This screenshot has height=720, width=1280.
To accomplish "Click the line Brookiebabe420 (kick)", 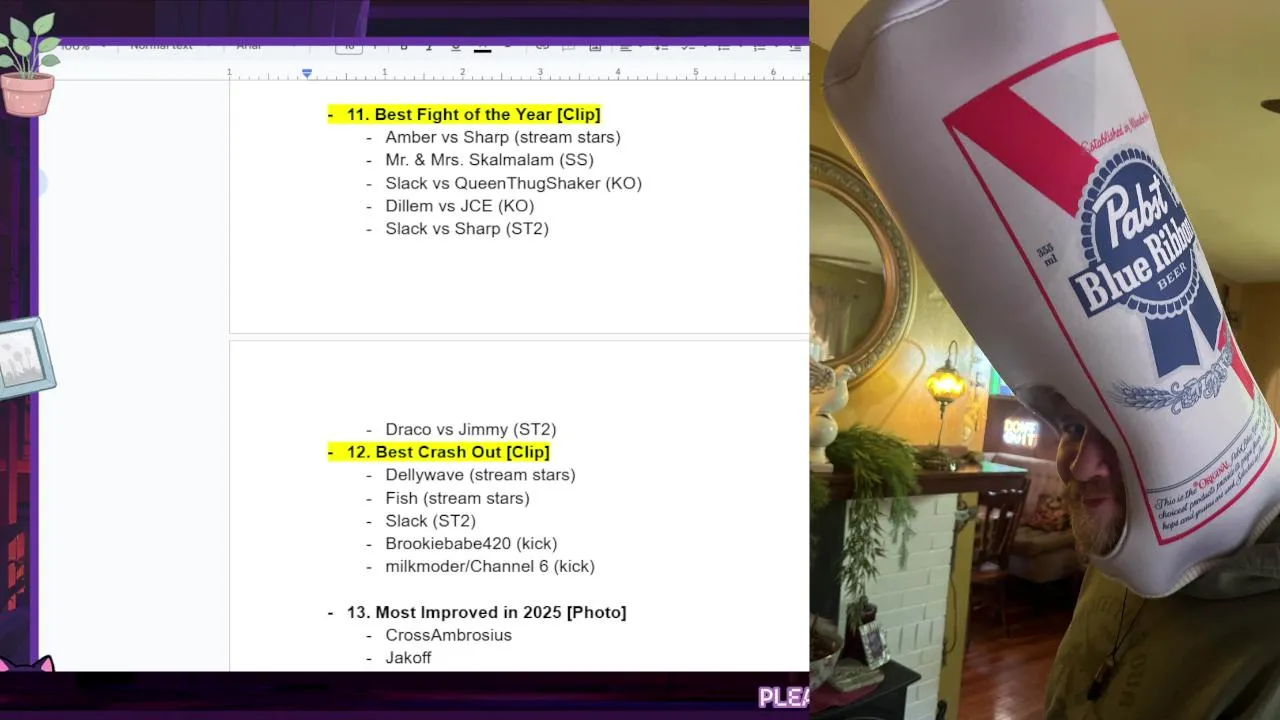I will pyautogui.click(x=471, y=544).
